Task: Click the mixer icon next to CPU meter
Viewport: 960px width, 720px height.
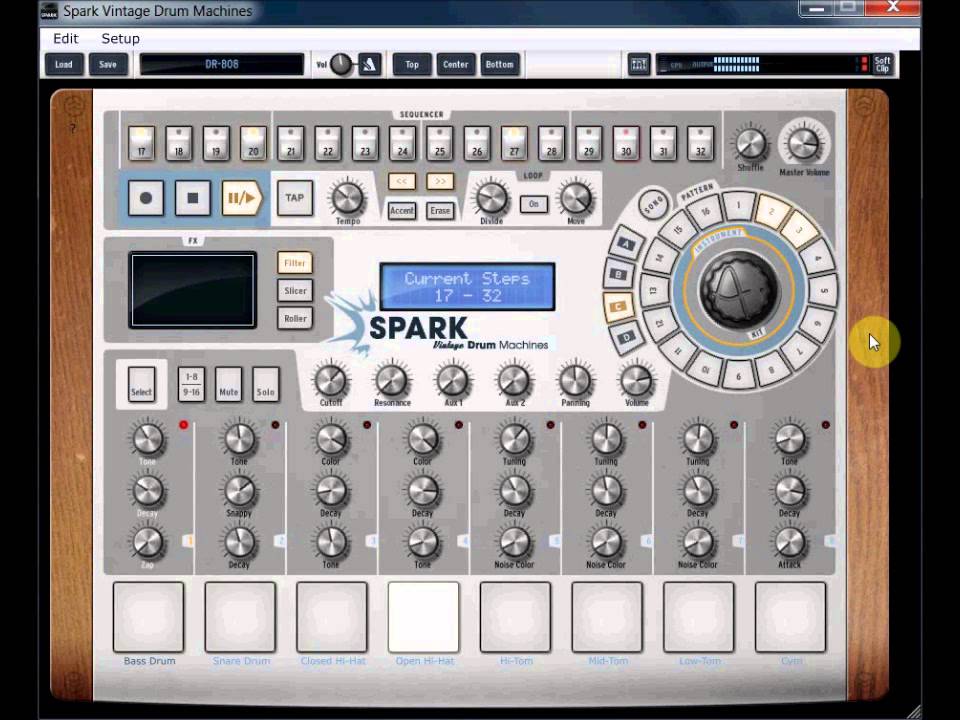Action: click(639, 64)
